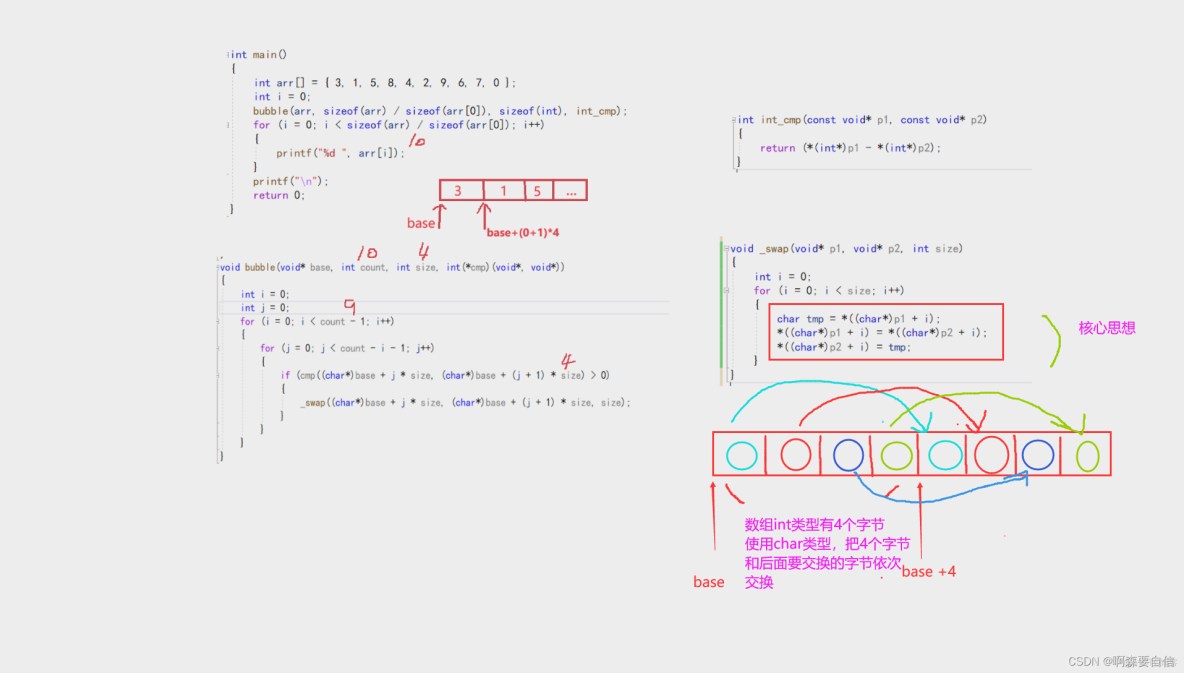1184x673 pixels.
Task: Click the base label under the byte diagram
Action: click(709, 582)
